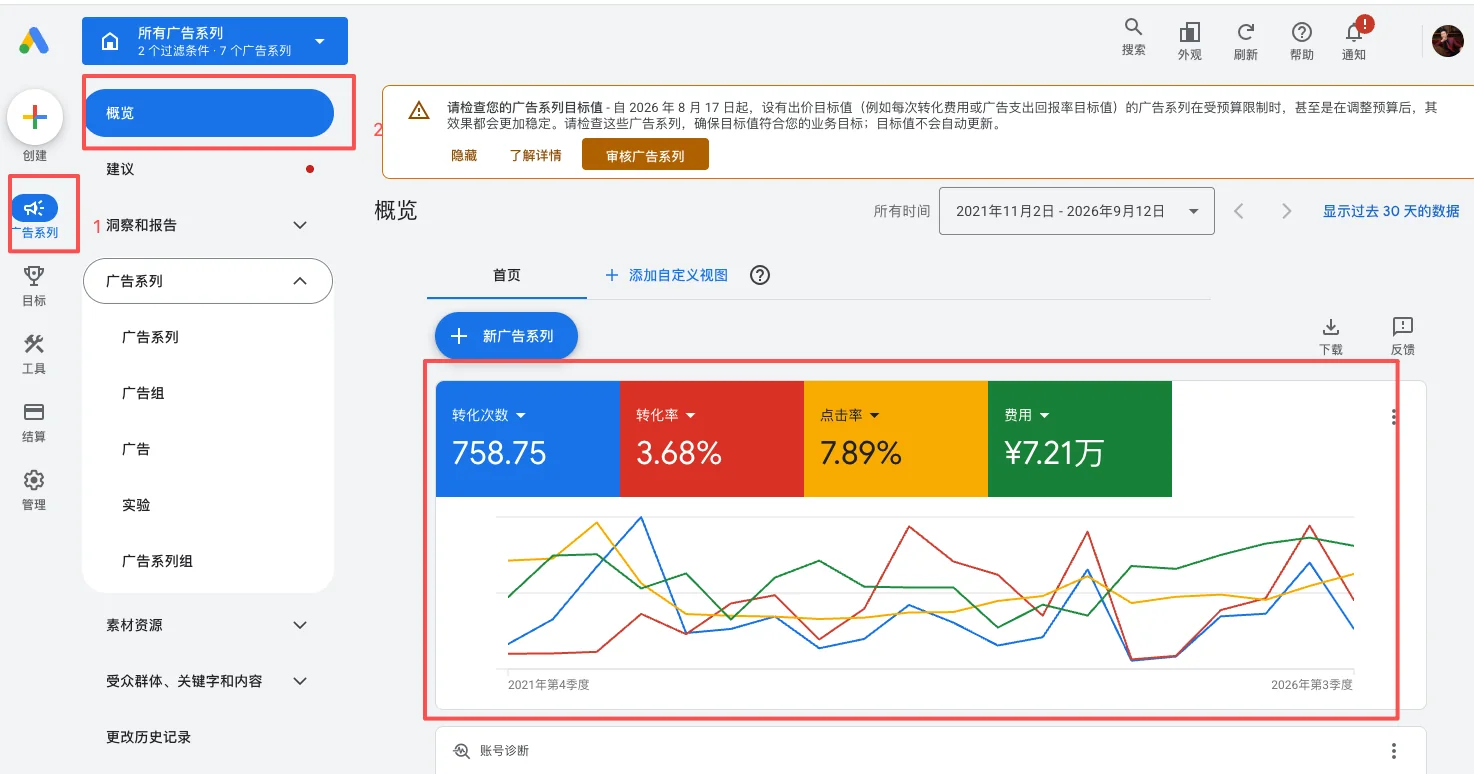Image resolution: width=1474 pixels, height=774 pixels.
Task: Select 广告系列 megaphone icon in sidebar
Action: [x=35, y=207]
